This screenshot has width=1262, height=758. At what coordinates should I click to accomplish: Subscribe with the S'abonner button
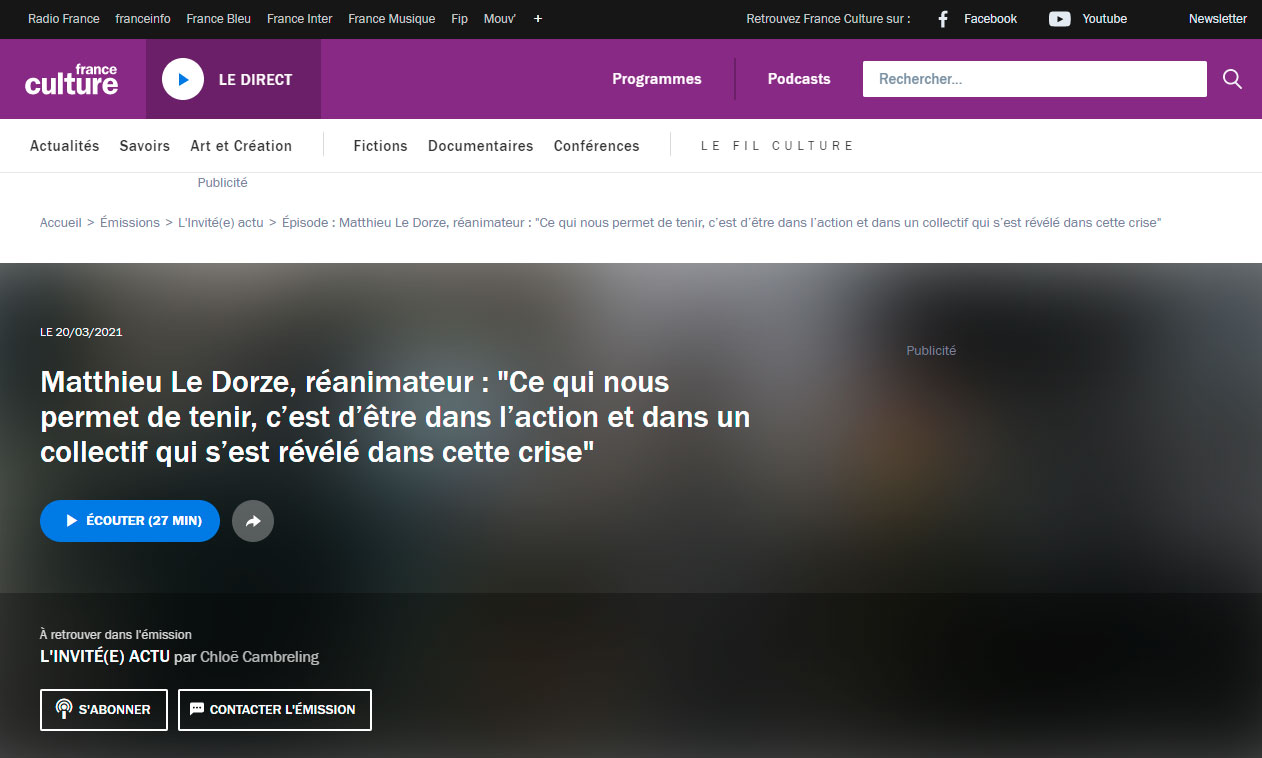point(104,710)
